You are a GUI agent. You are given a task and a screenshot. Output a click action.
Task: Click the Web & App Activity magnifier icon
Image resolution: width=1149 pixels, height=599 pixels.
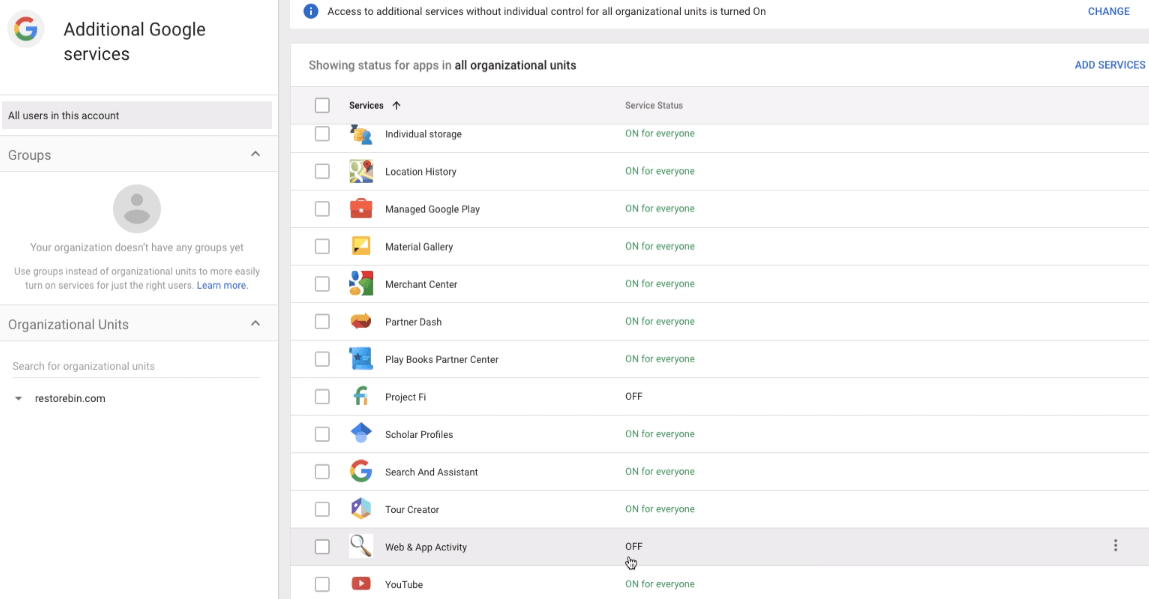(361, 546)
